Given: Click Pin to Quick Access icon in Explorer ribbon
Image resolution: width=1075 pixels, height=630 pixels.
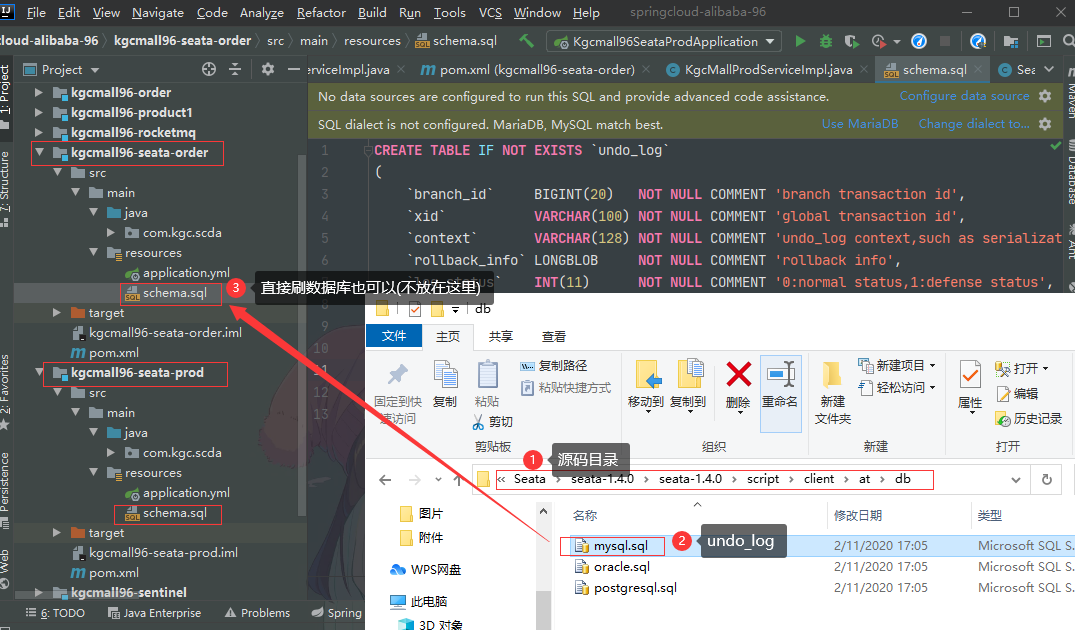Looking at the screenshot, I should pos(398,375).
